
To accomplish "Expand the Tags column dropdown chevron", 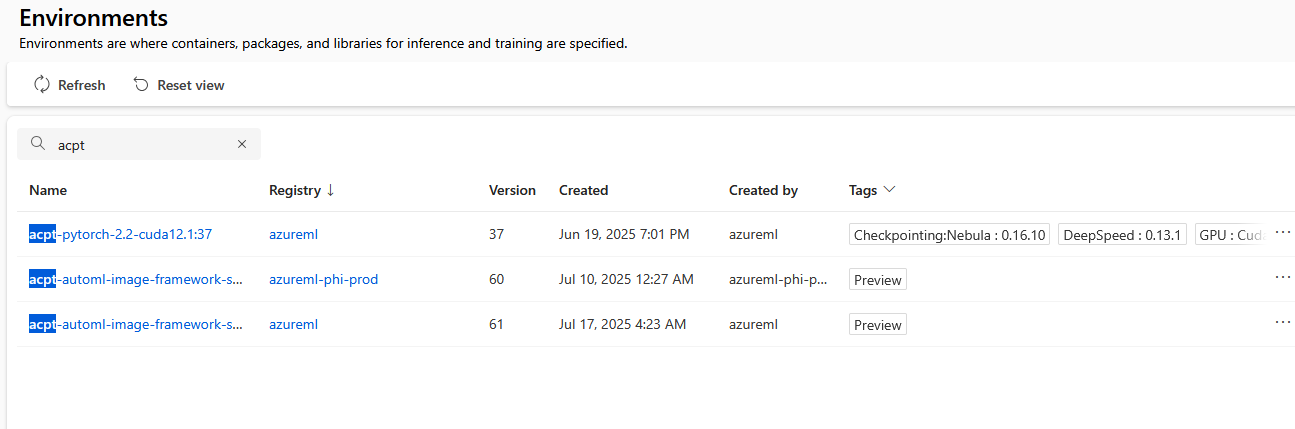I will tap(889, 190).
